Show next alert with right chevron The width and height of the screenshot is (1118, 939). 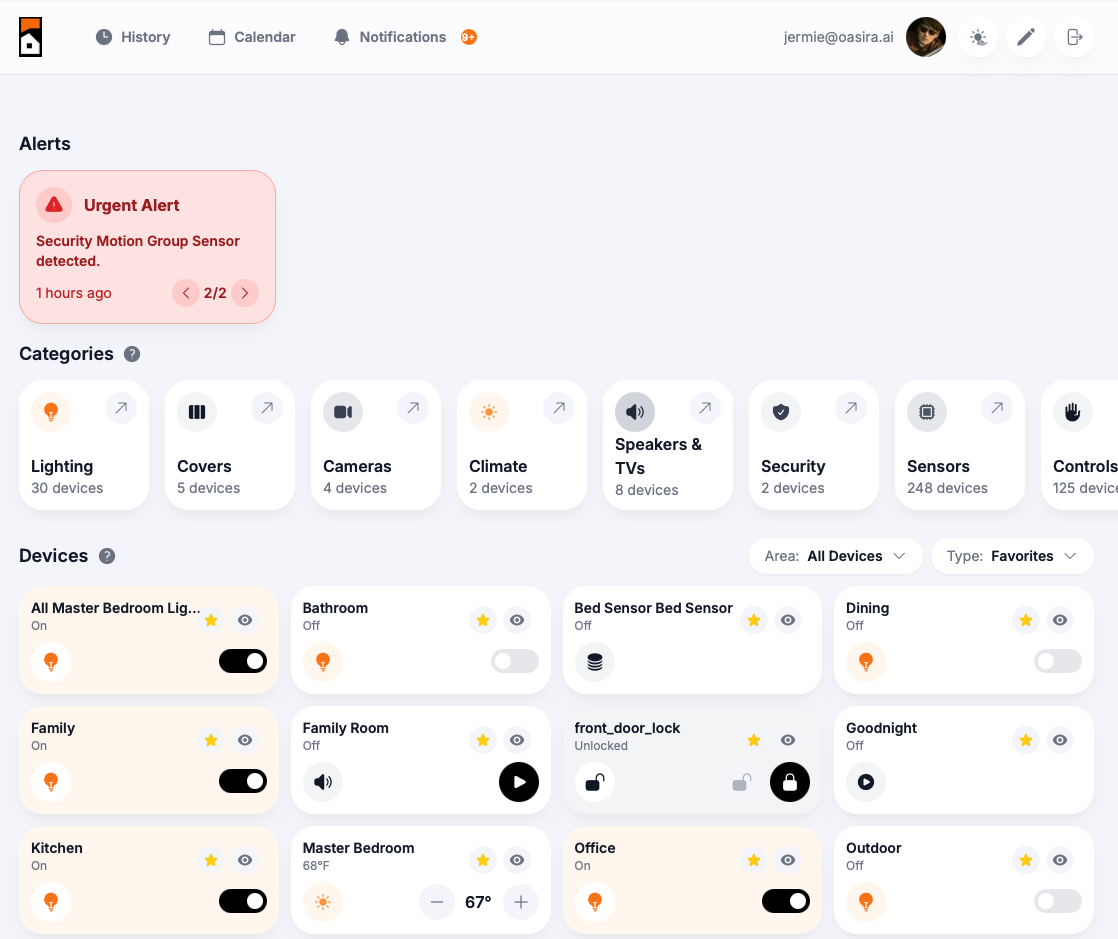(245, 293)
